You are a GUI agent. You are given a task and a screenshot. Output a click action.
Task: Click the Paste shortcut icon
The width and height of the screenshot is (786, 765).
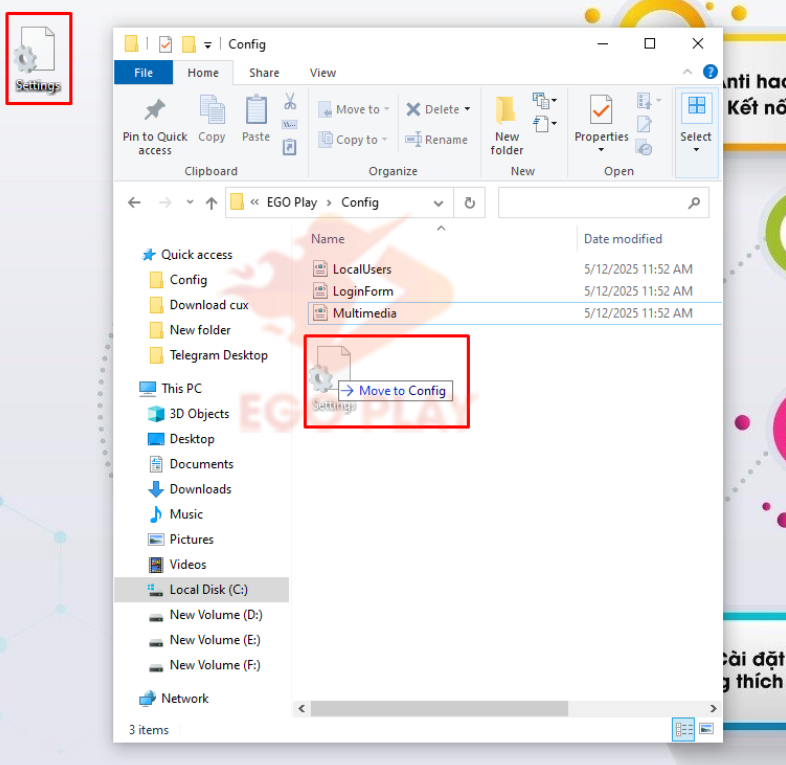coord(290,147)
